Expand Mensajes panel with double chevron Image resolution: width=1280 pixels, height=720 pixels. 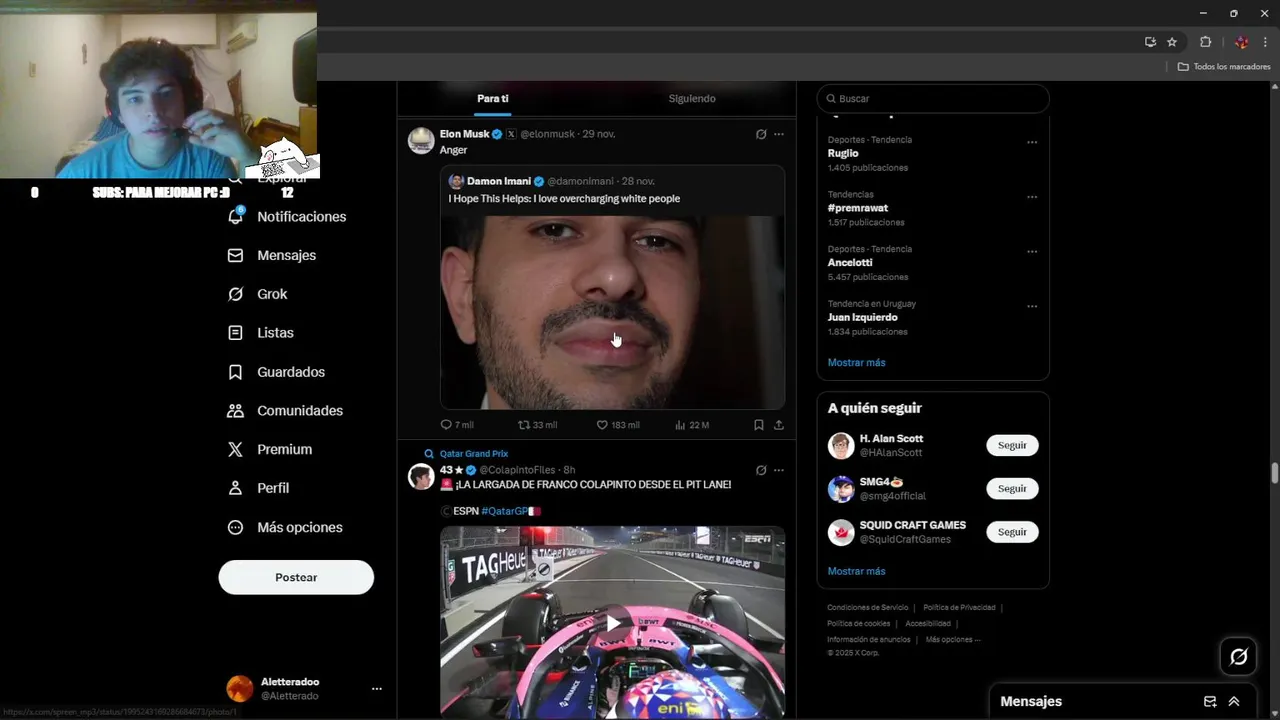1234,702
